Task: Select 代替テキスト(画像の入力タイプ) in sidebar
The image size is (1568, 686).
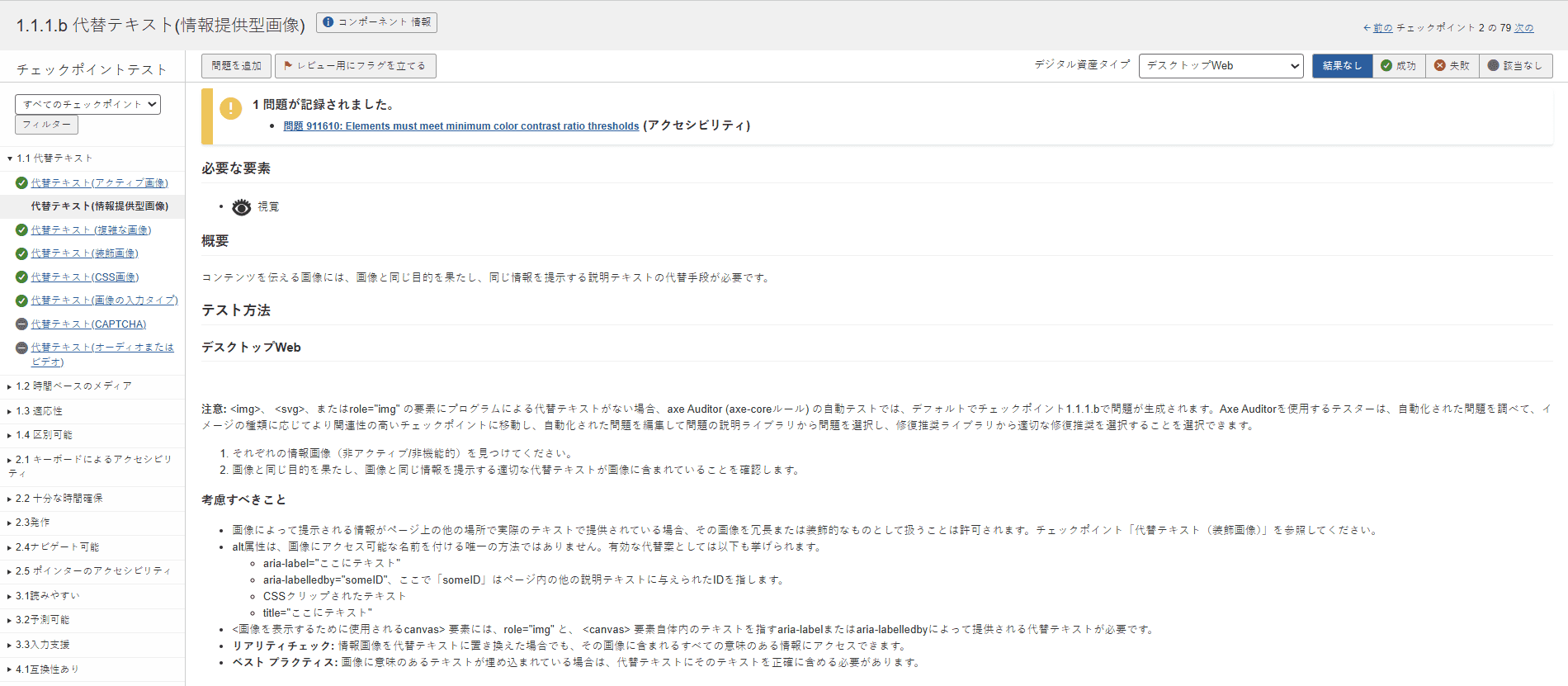Action: [x=104, y=300]
